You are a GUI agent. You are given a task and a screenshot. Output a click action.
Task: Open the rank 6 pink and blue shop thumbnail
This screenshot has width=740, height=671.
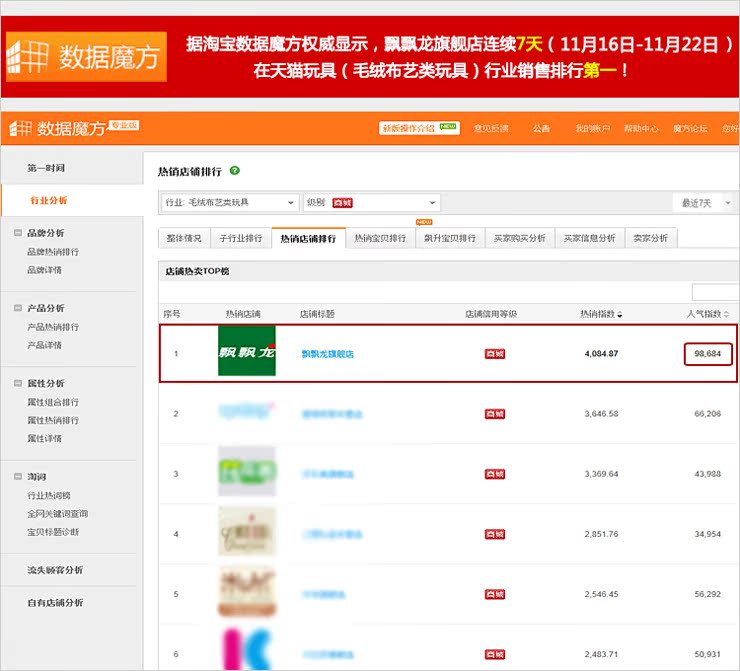[246, 649]
